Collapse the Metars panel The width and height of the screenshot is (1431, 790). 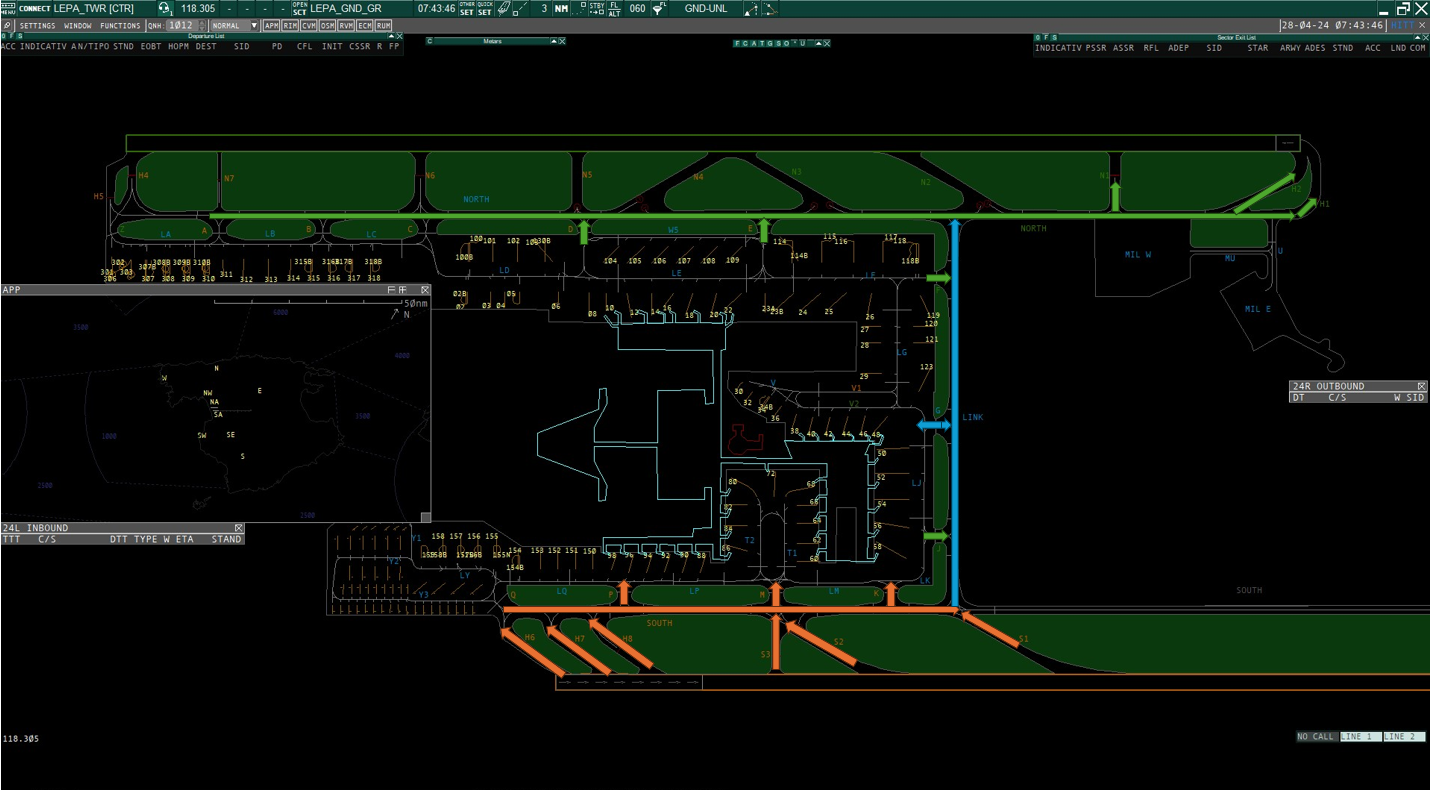(x=554, y=41)
